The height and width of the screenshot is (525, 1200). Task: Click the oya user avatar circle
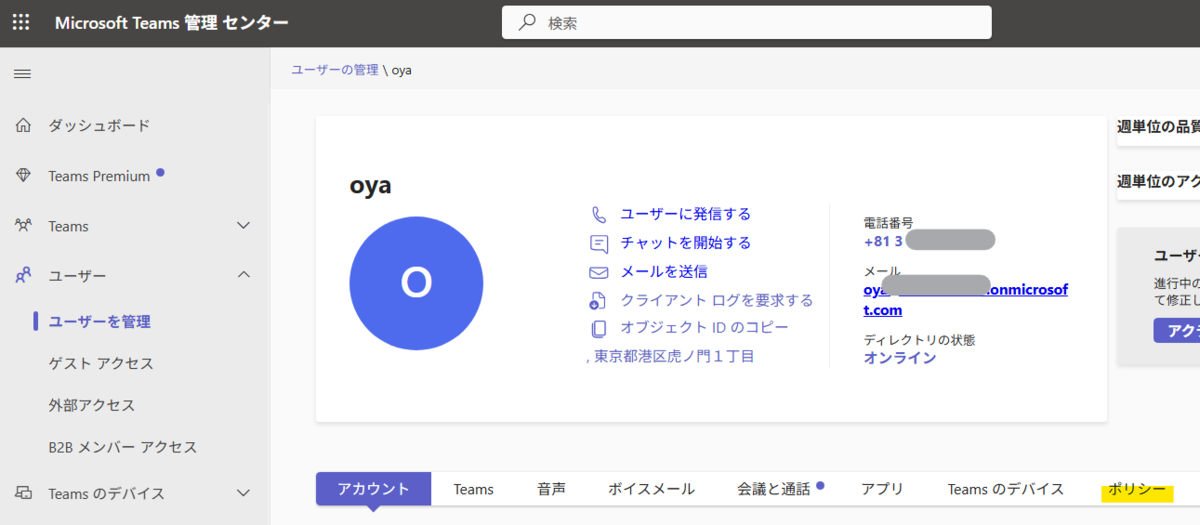click(x=416, y=283)
